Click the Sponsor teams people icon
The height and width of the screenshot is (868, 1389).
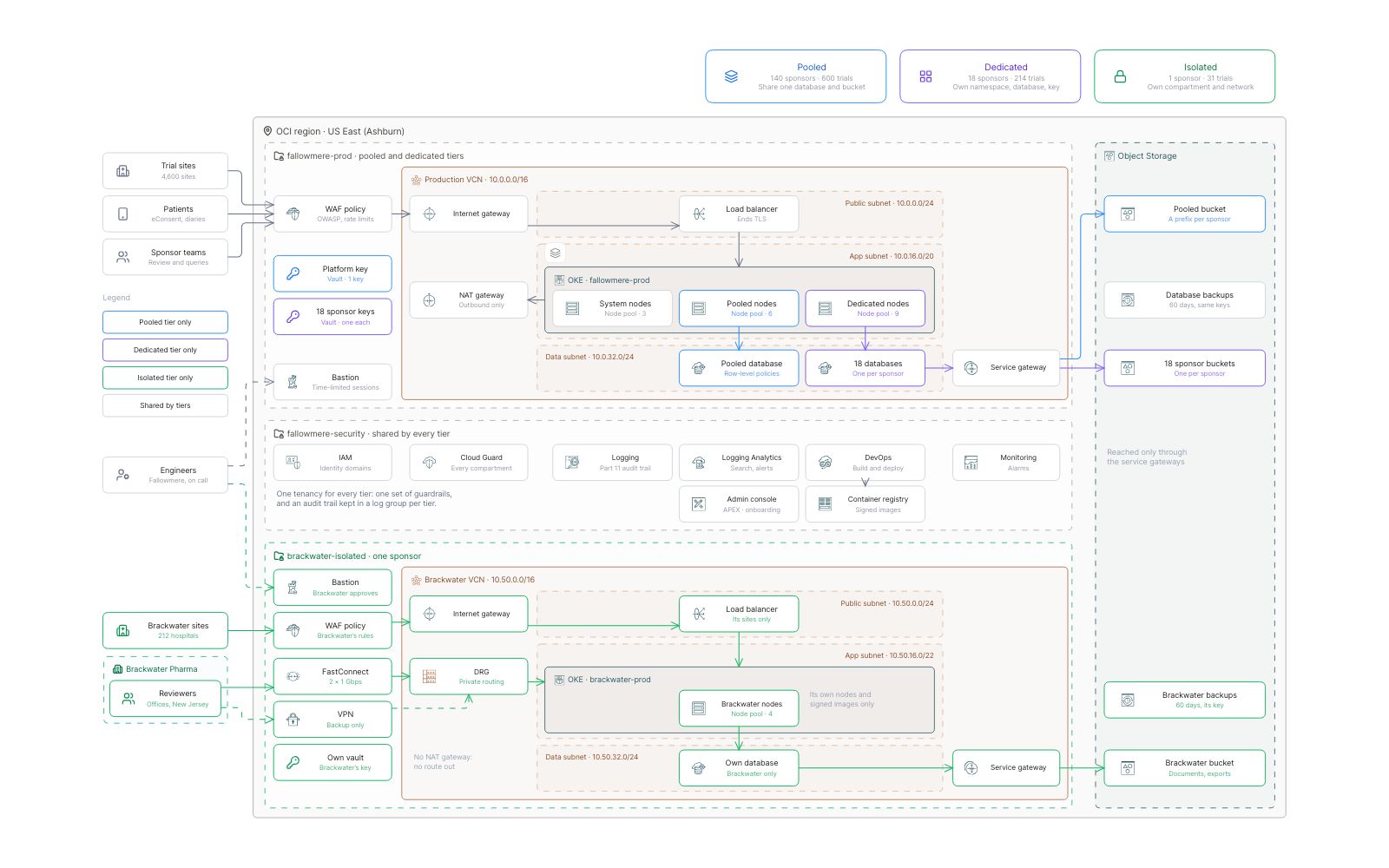click(x=123, y=257)
